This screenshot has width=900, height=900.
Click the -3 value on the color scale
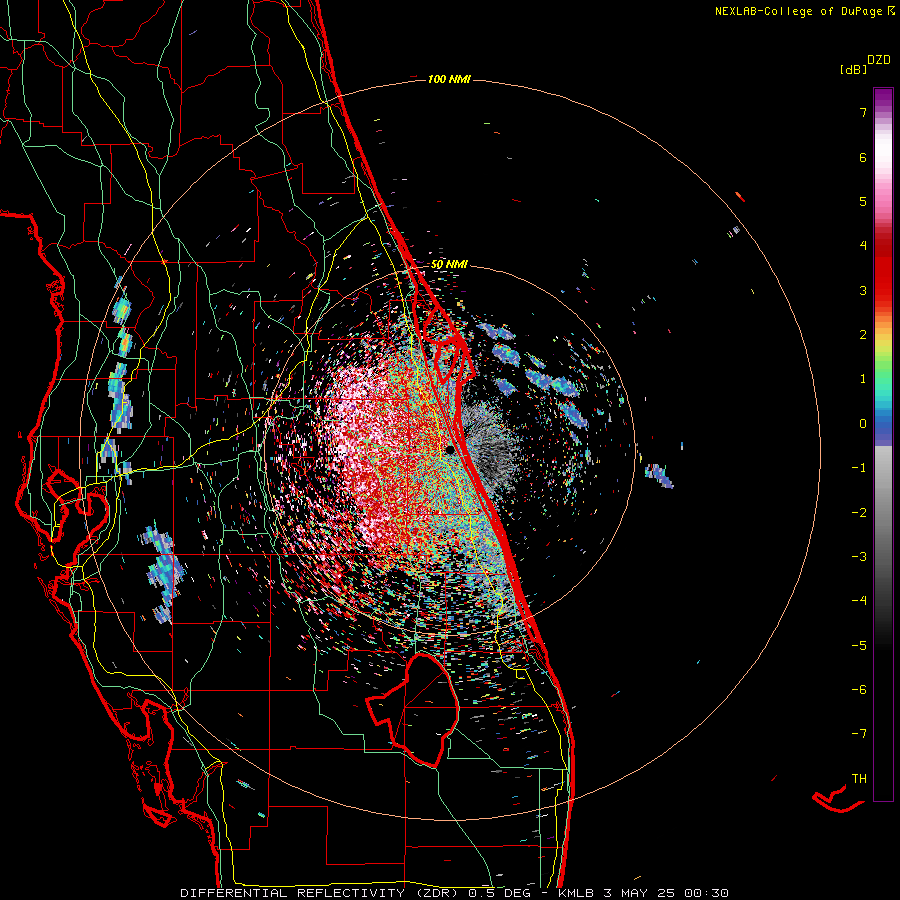pyautogui.click(x=859, y=557)
